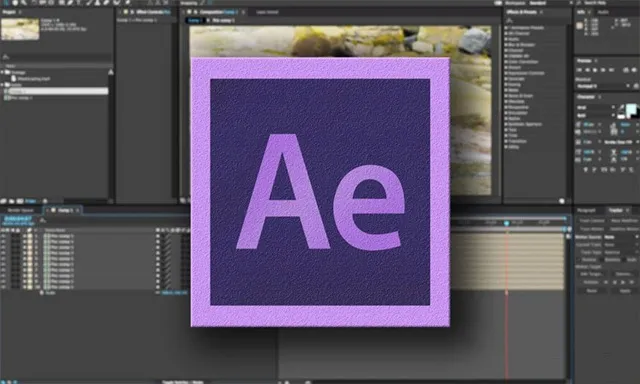Select the Zoom magnifier tool in toolbar
640x384 pixels.
coord(24,3)
